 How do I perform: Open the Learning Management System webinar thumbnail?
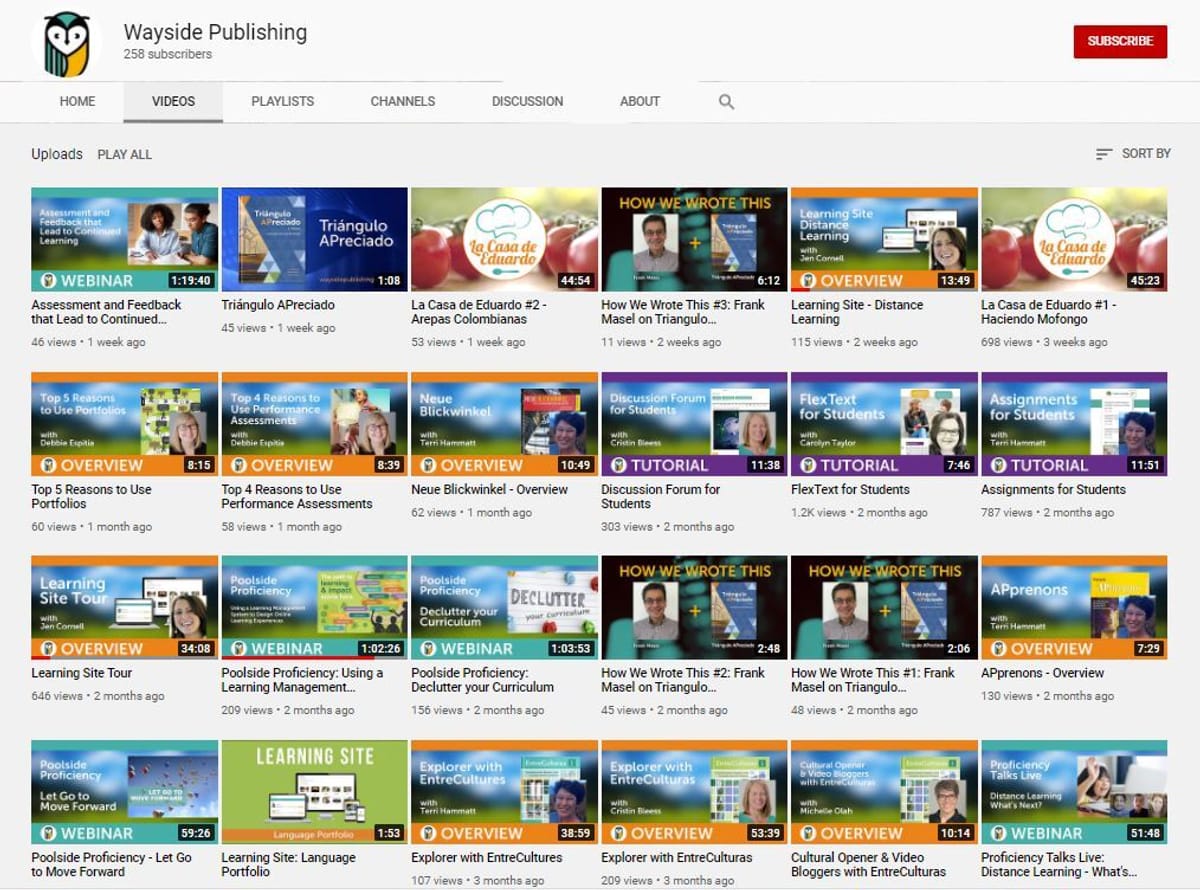point(314,608)
